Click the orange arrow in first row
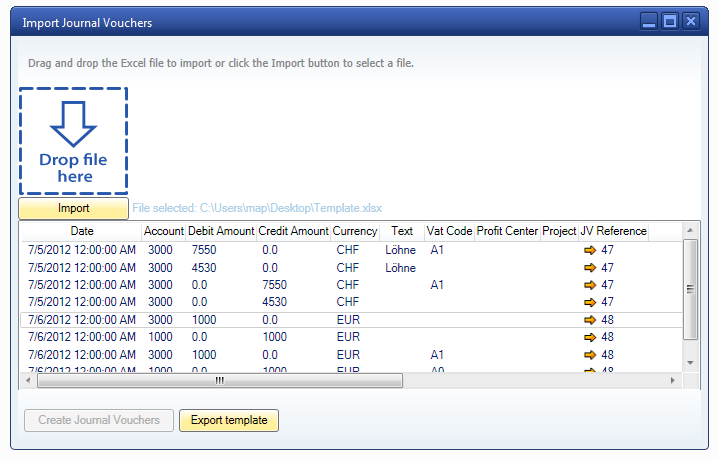 pyautogui.click(x=589, y=250)
